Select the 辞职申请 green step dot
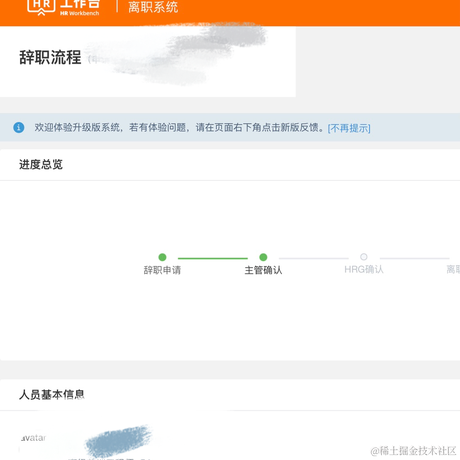The height and width of the screenshot is (460, 460). click(x=162, y=257)
